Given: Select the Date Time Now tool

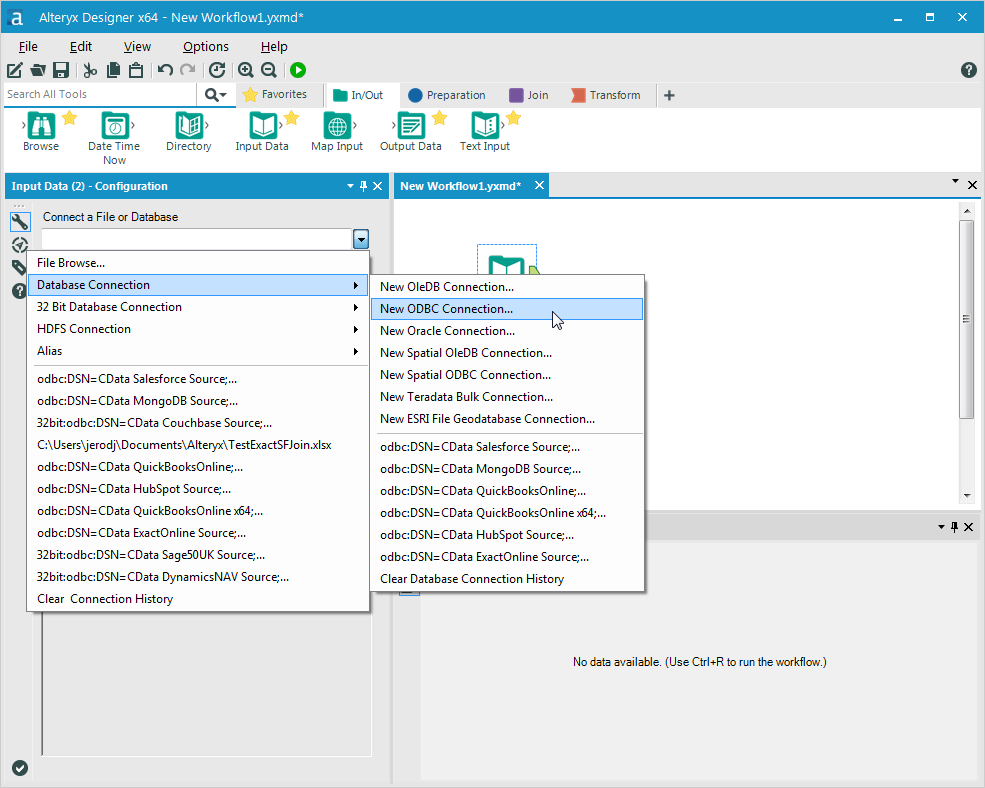Looking at the screenshot, I should 114,126.
